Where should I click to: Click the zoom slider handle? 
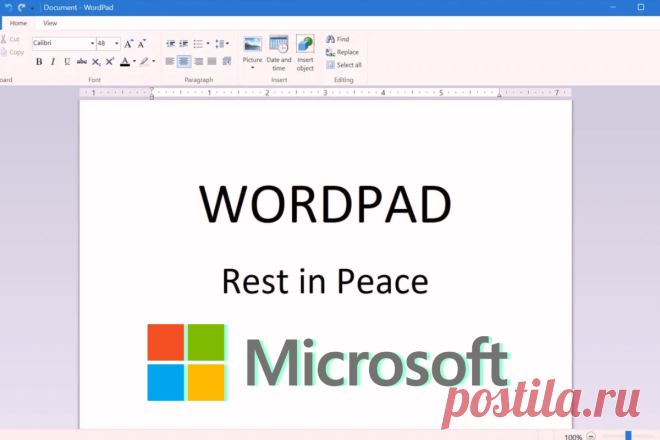628,436
